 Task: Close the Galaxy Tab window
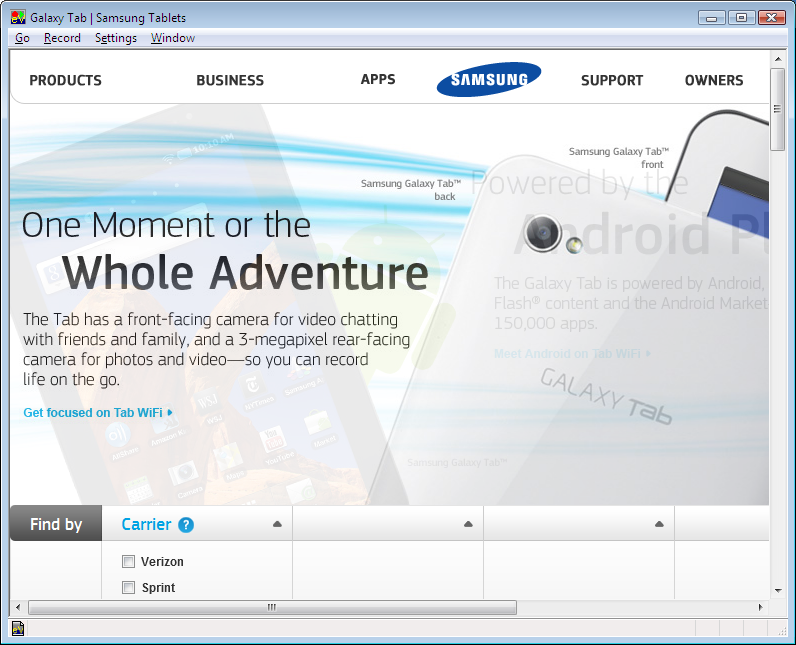point(772,18)
